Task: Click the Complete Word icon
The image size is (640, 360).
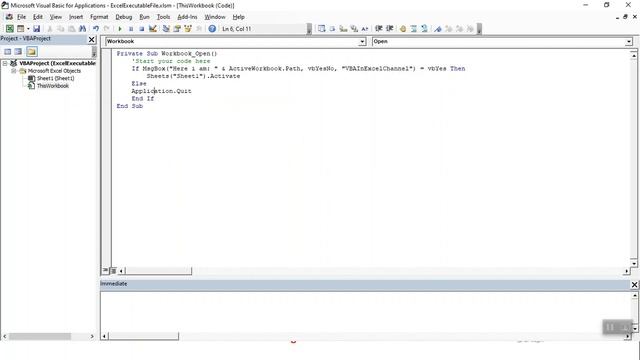Action: (x=364, y=29)
